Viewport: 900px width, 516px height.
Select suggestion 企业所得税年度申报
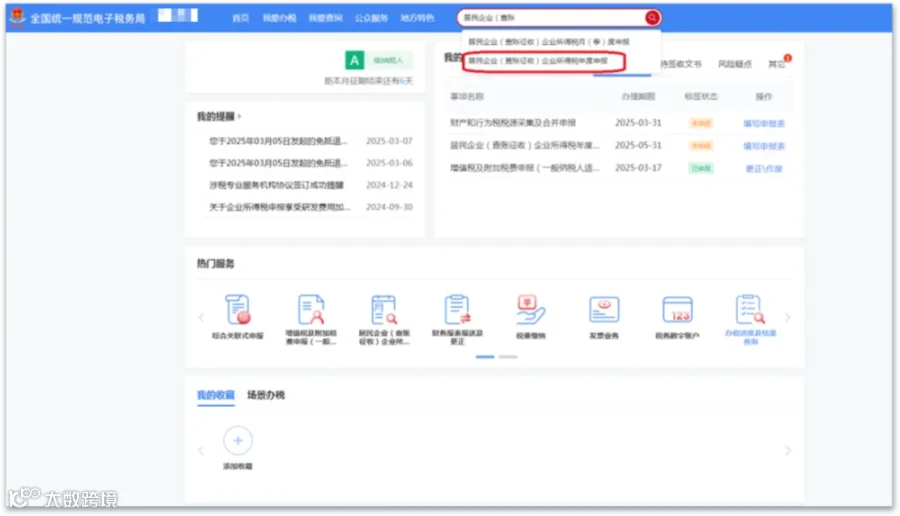(x=538, y=61)
